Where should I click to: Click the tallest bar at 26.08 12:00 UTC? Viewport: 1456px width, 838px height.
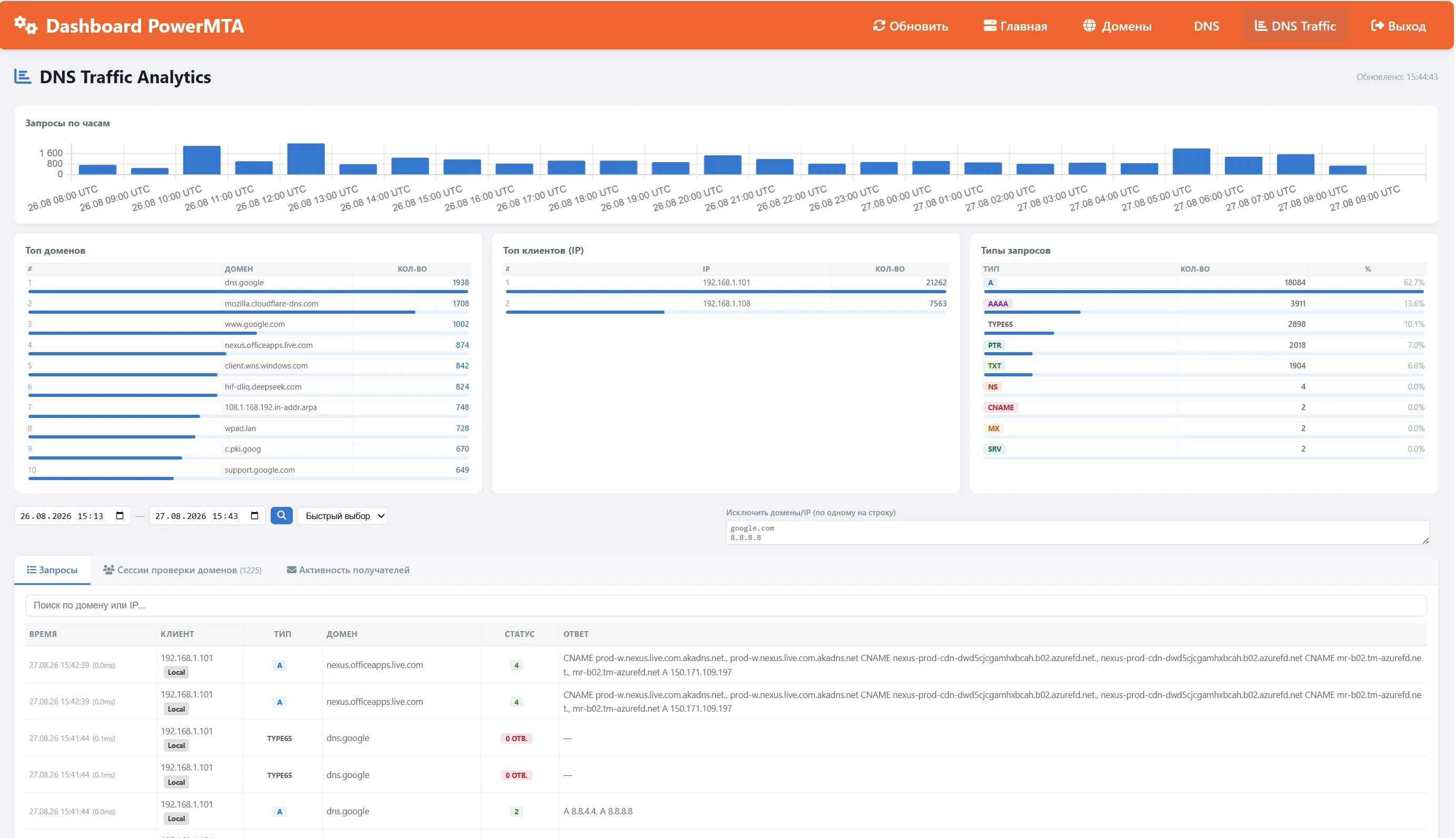(306, 159)
